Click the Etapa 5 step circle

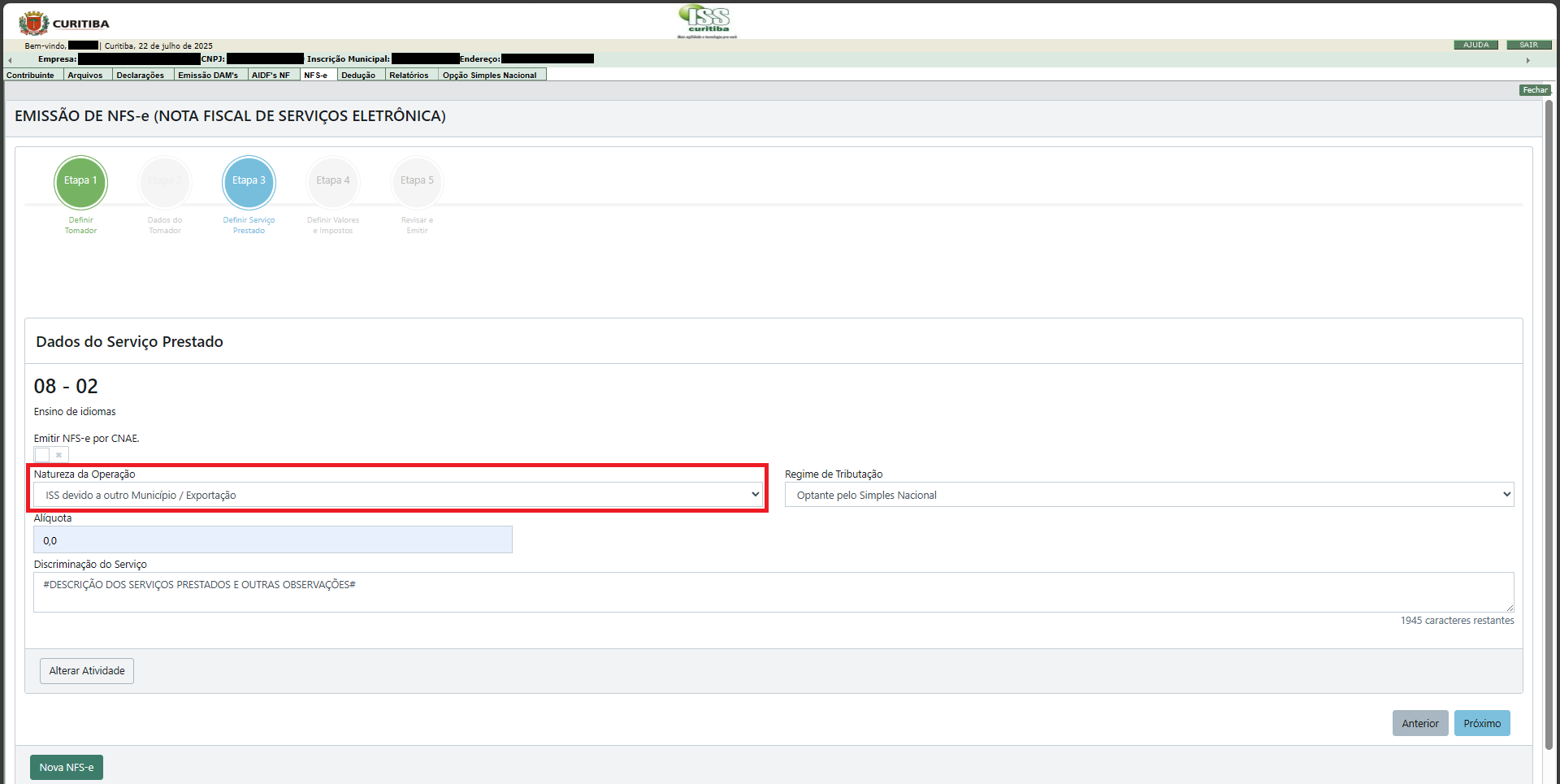pos(417,181)
